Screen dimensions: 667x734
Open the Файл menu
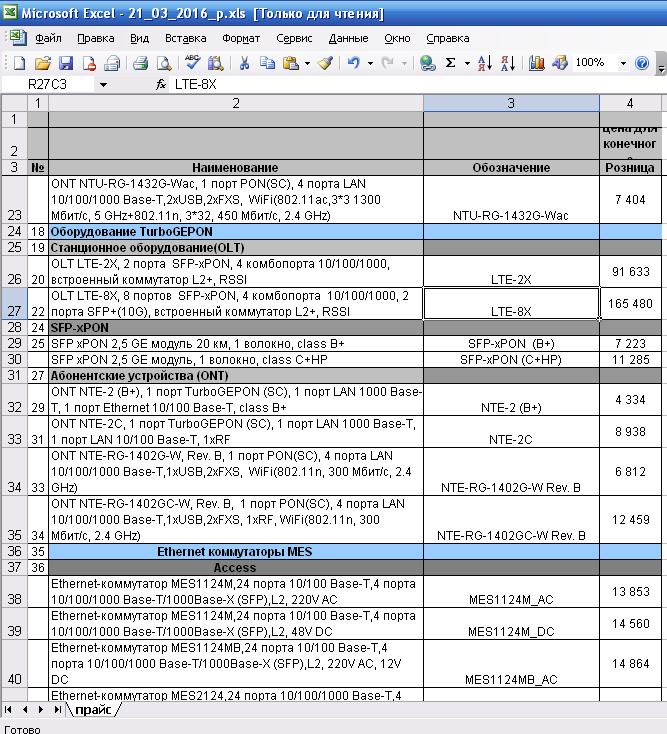[48, 38]
